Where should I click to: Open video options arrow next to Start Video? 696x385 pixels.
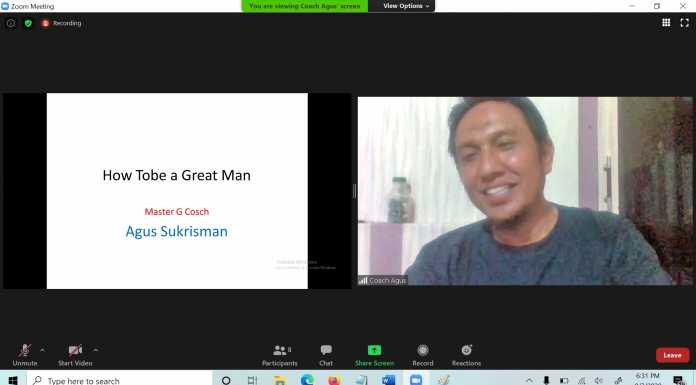[95, 350]
